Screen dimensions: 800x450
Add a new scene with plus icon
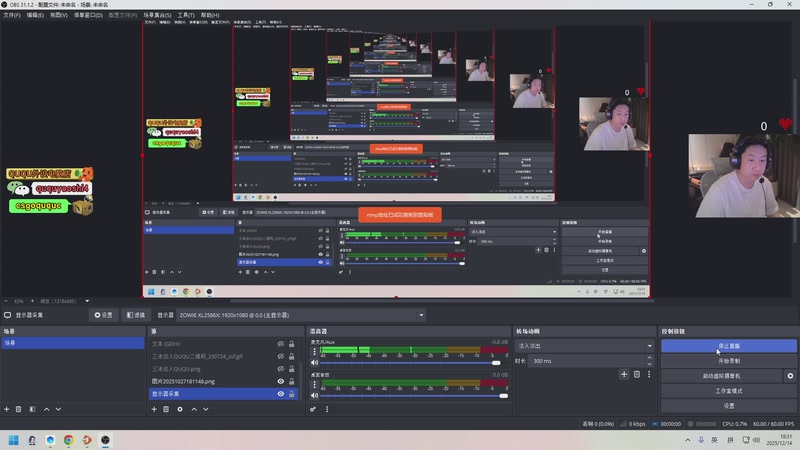coord(7,409)
